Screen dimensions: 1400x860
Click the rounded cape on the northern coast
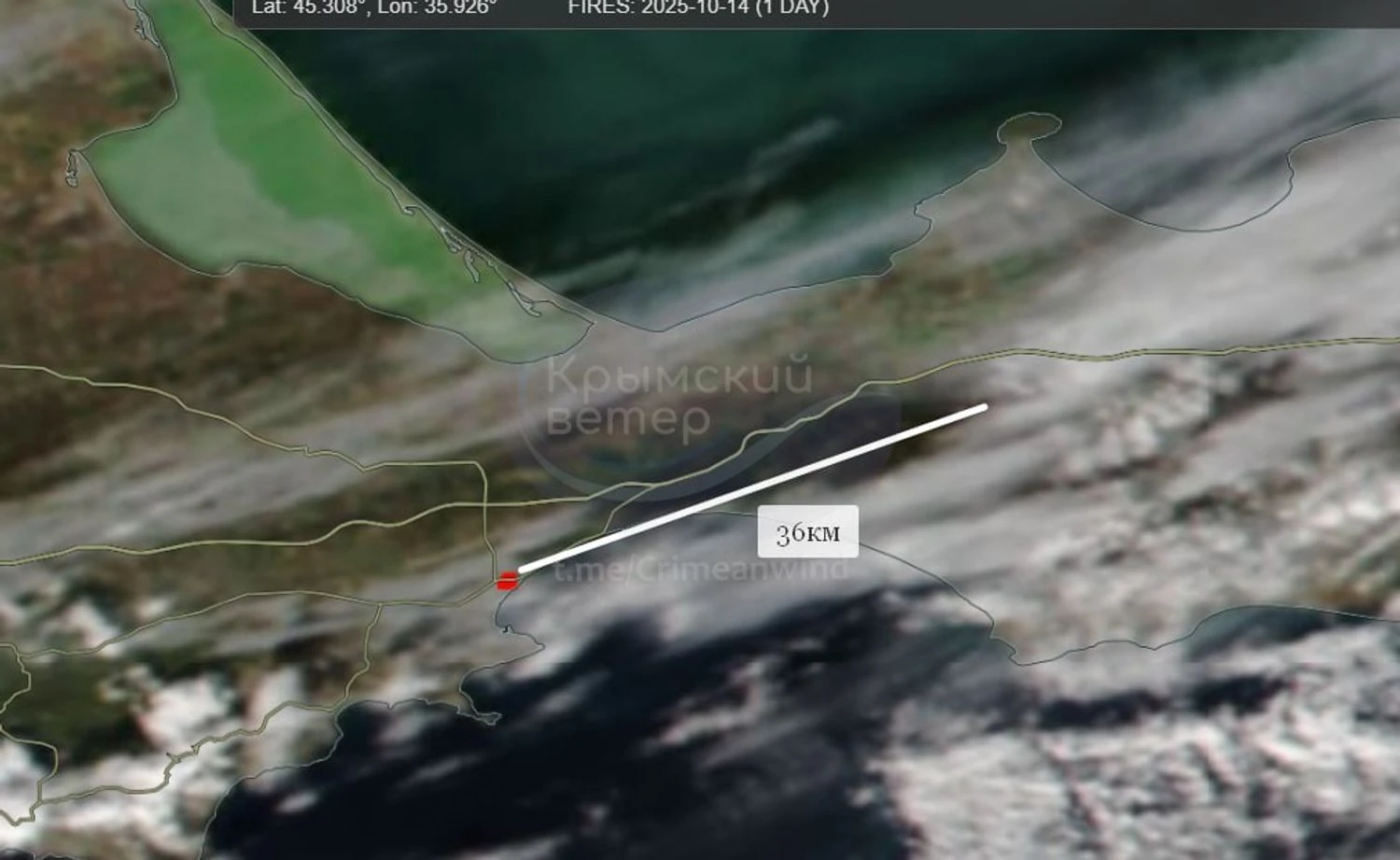pos(1029,128)
